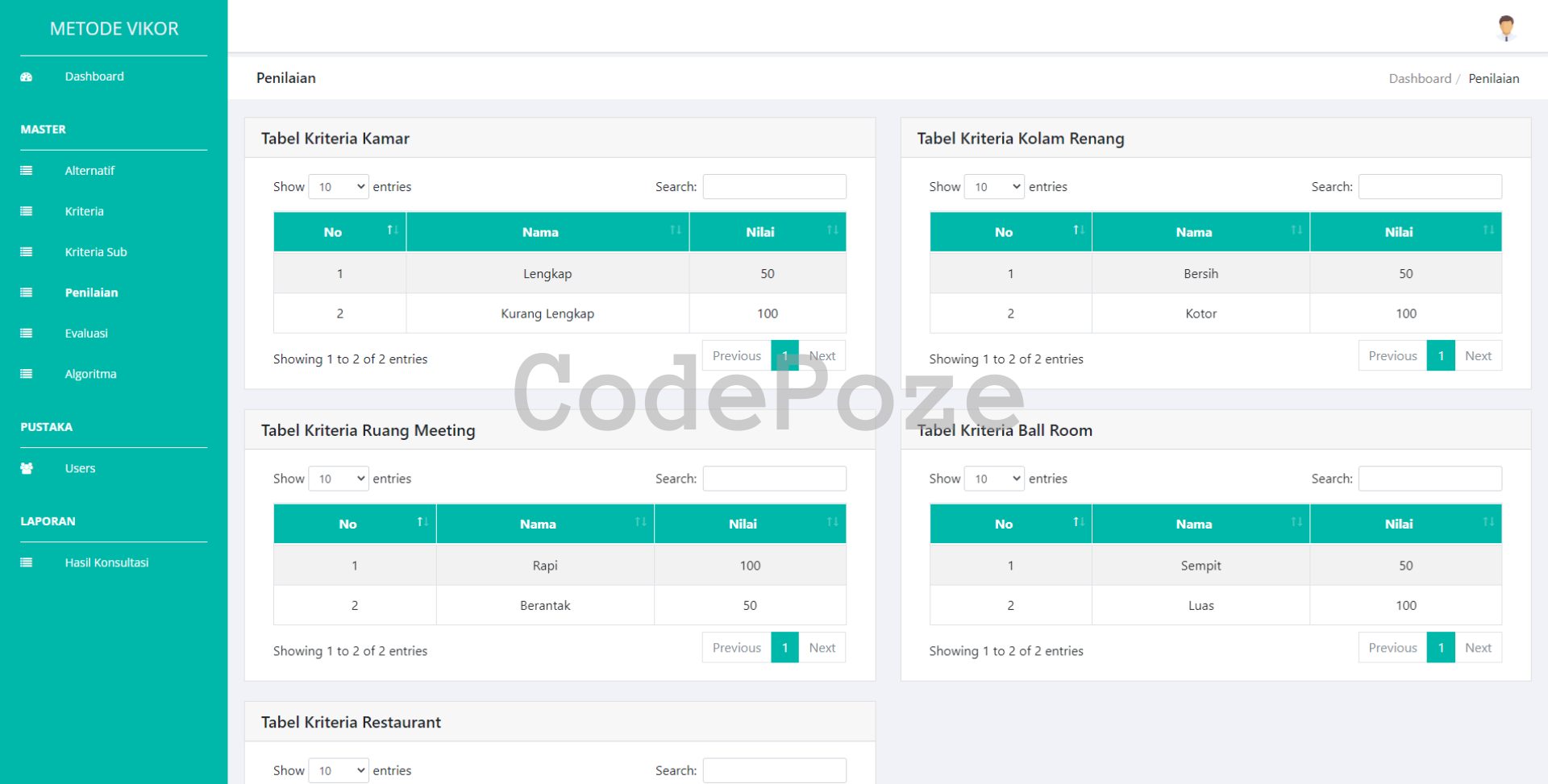Open the user avatar in top-right corner
This screenshot has height=784, width=1548.
click(1505, 28)
